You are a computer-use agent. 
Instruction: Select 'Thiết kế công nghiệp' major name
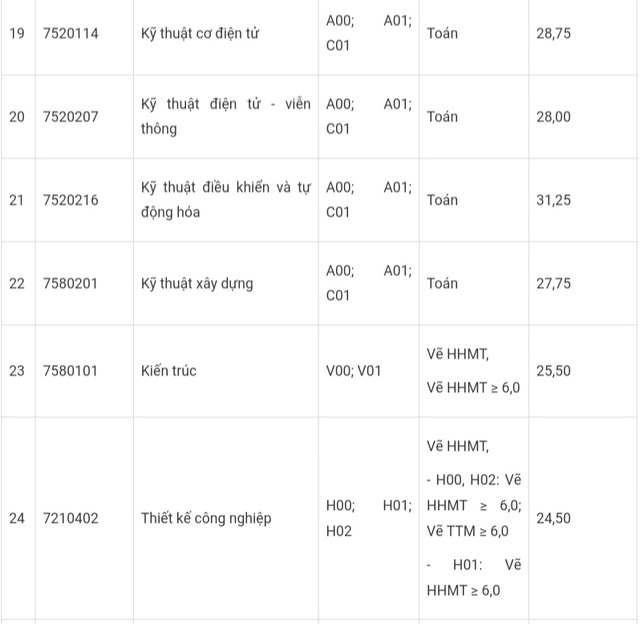coord(206,519)
